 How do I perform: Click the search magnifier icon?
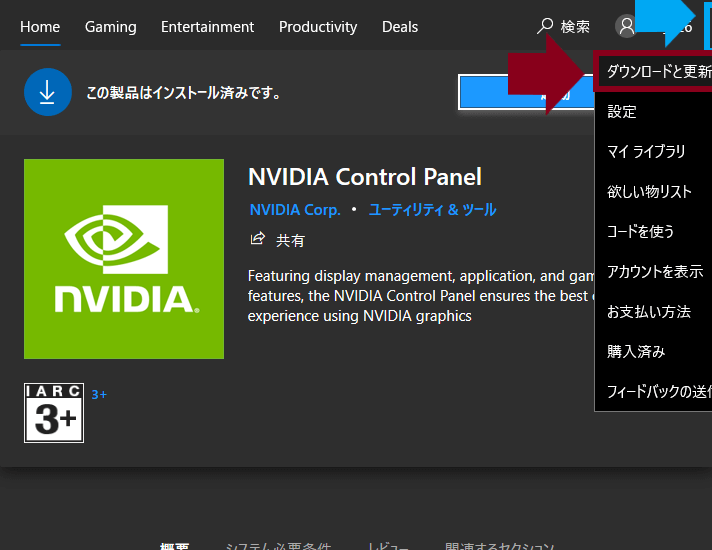click(546, 26)
